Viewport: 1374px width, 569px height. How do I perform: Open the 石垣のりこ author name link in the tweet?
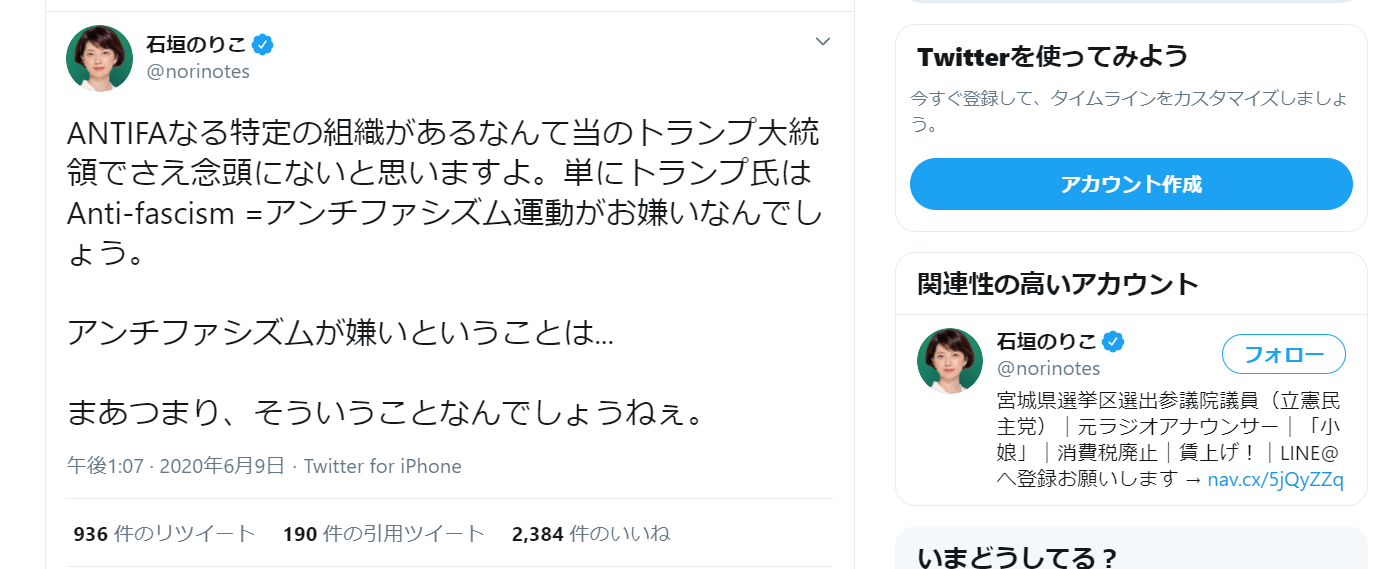pos(196,44)
